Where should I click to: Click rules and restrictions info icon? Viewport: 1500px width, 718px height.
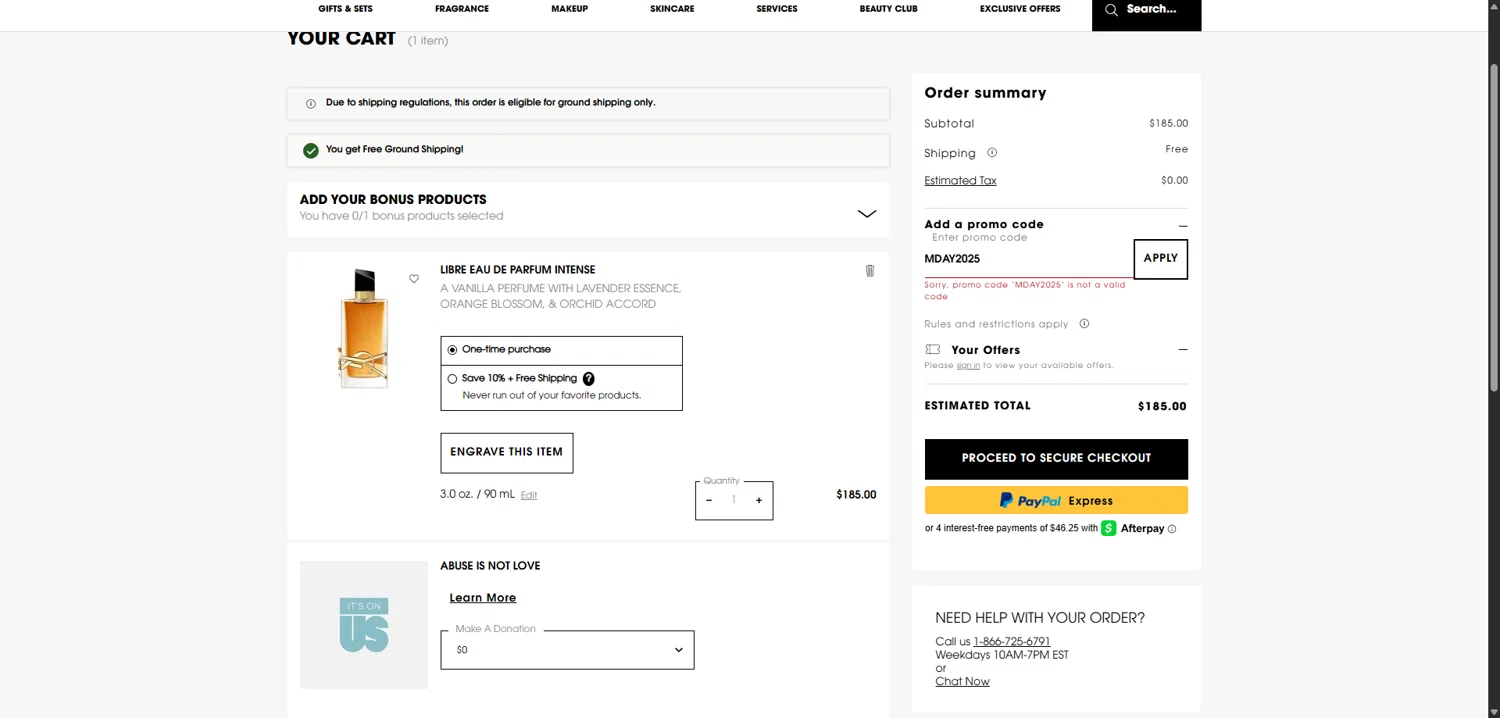pos(1084,324)
